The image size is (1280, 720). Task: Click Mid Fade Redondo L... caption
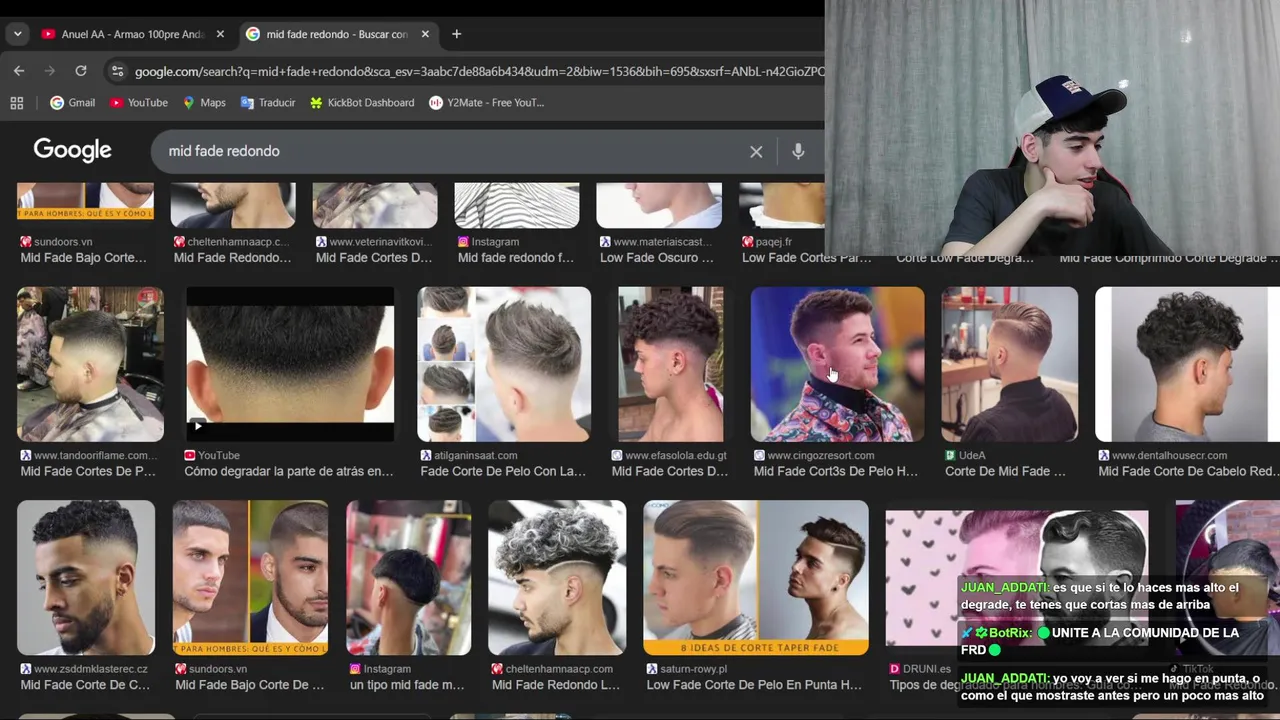click(x=556, y=685)
